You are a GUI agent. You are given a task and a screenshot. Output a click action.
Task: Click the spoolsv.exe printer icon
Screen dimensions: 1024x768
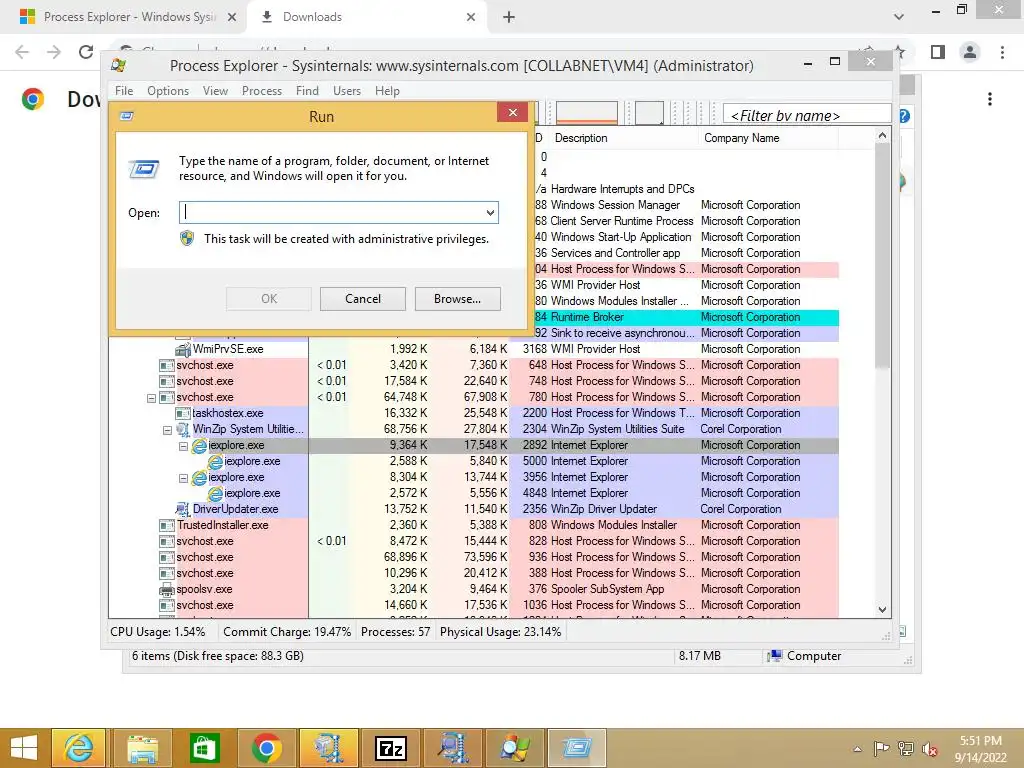167,589
